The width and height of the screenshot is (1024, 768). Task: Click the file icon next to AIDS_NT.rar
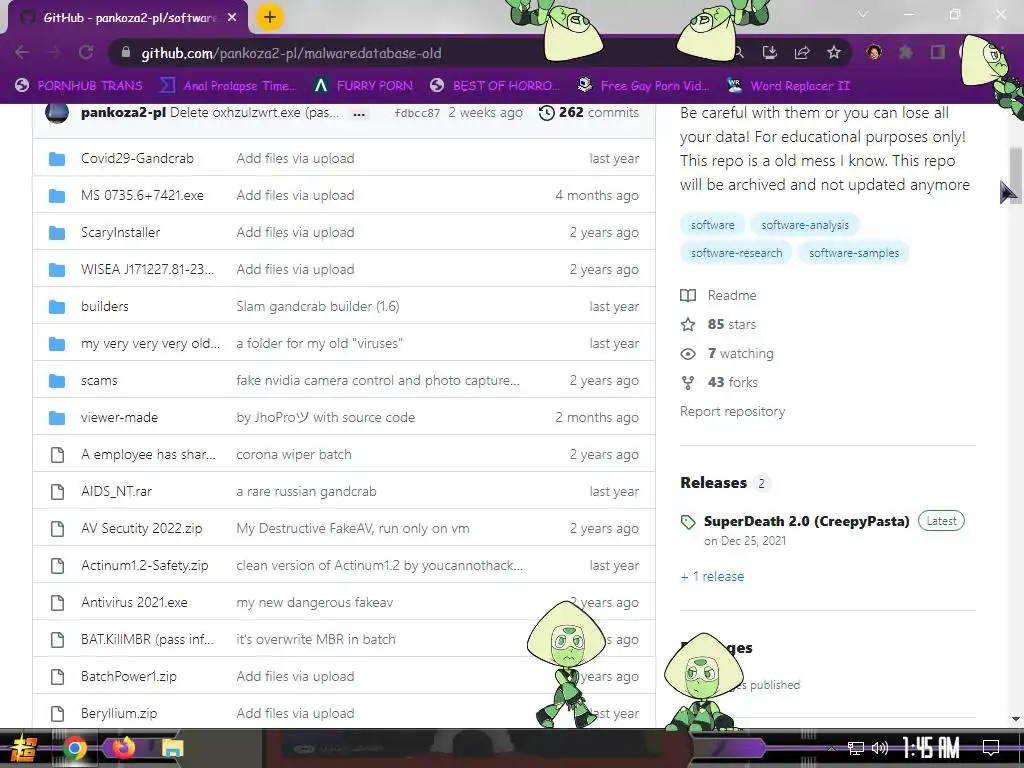pos(57,492)
